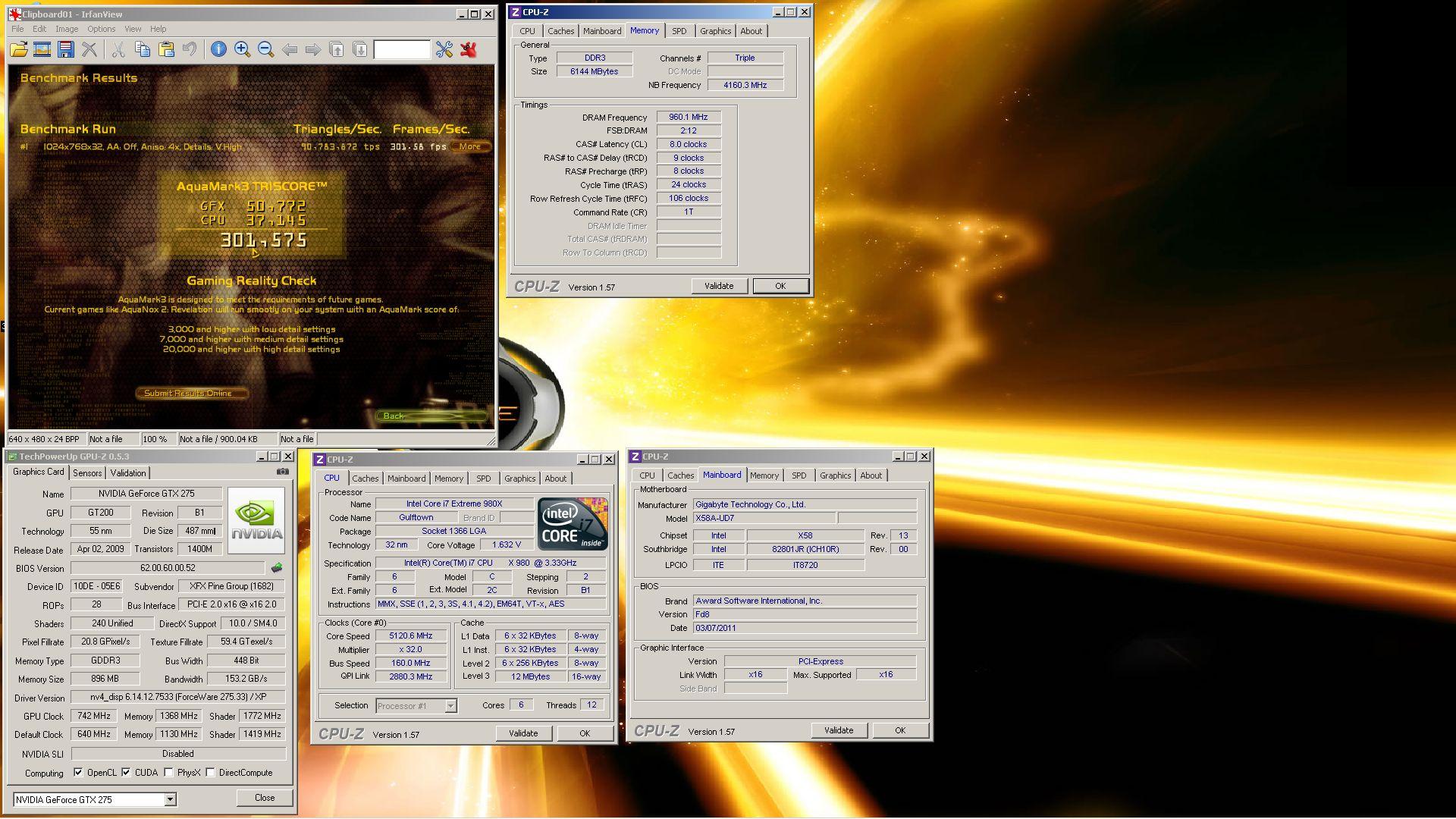Click the NVIDIA logo in GPU-Z
Image resolution: width=1456 pixels, height=819 pixels.
click(256, 520)
